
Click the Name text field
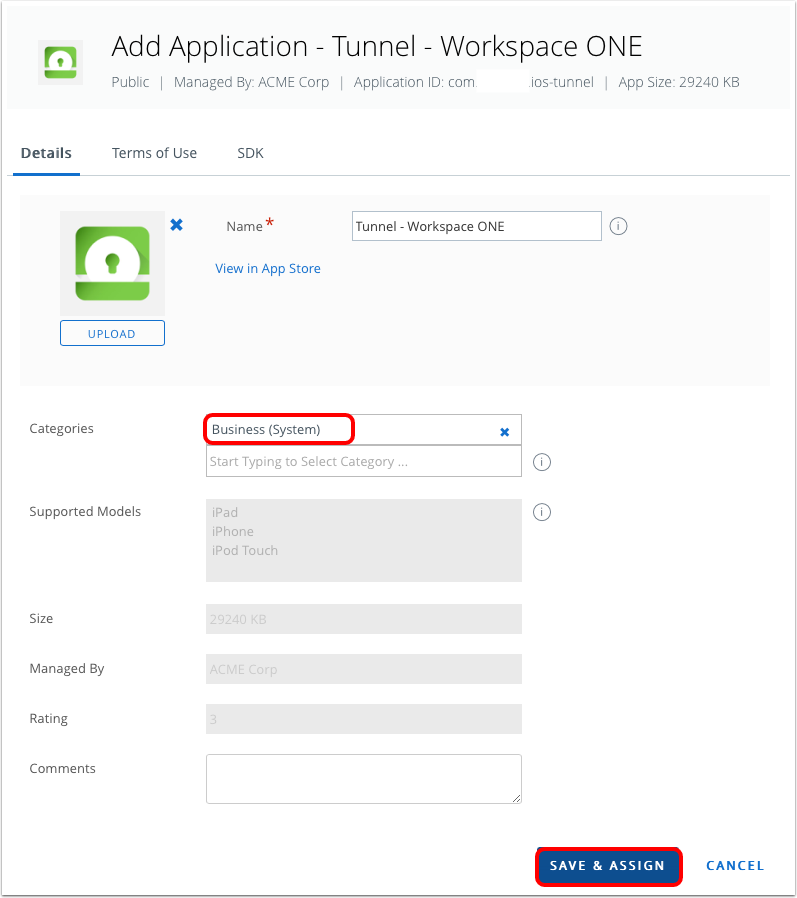click(x=476, y=226)
